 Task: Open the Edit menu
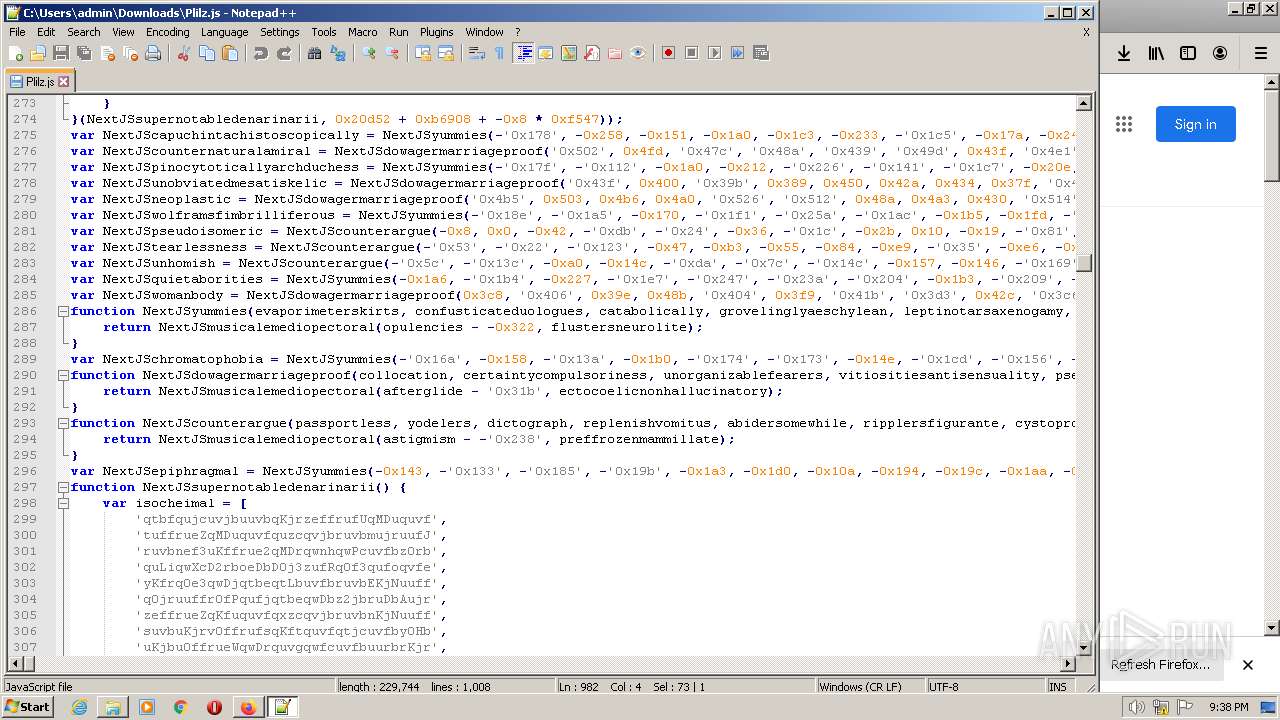[x=46, y=32]
